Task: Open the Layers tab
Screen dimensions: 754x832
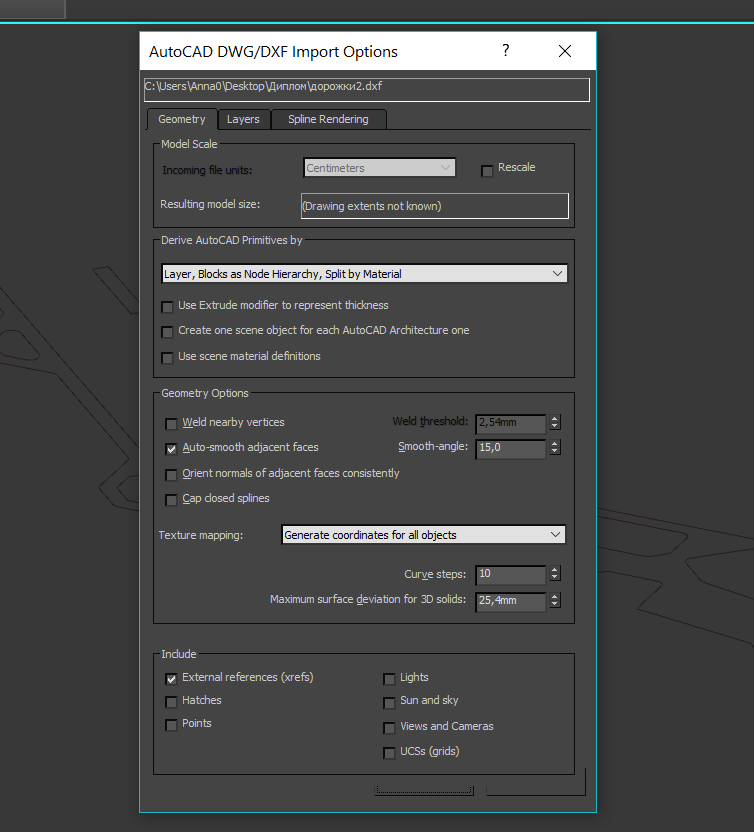Action: click(244, 119)
